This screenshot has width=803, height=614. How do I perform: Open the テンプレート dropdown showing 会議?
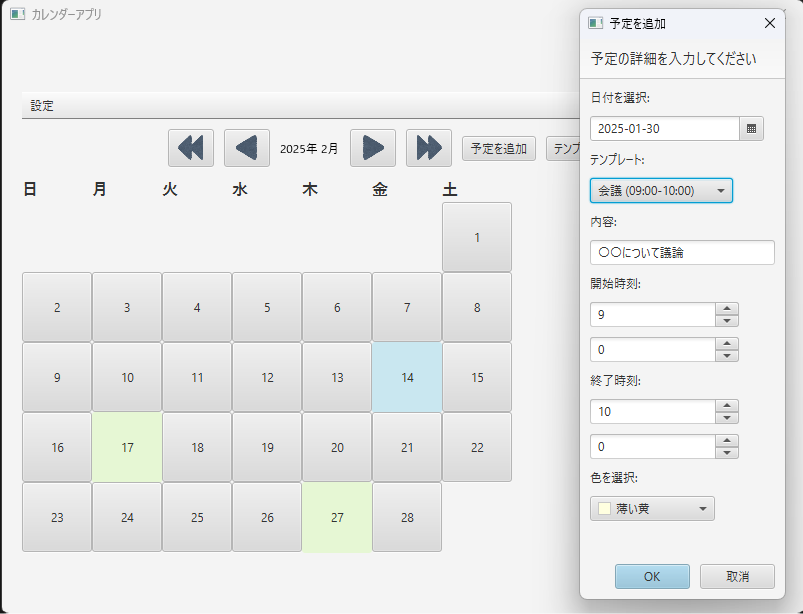(x=661, y=191)
